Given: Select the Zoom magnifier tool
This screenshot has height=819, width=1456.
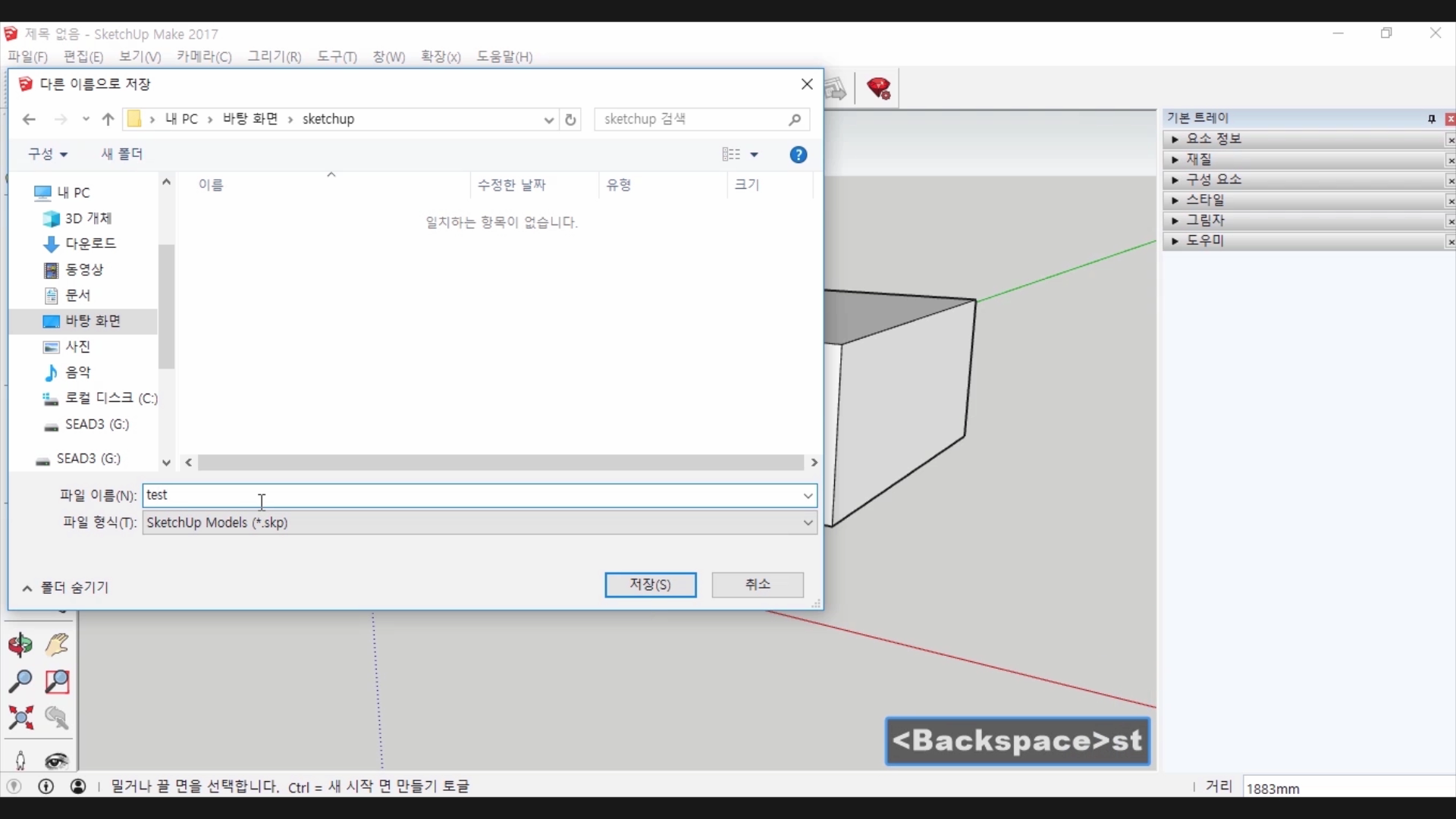Looking at the screenshot, I should (20, 681).
